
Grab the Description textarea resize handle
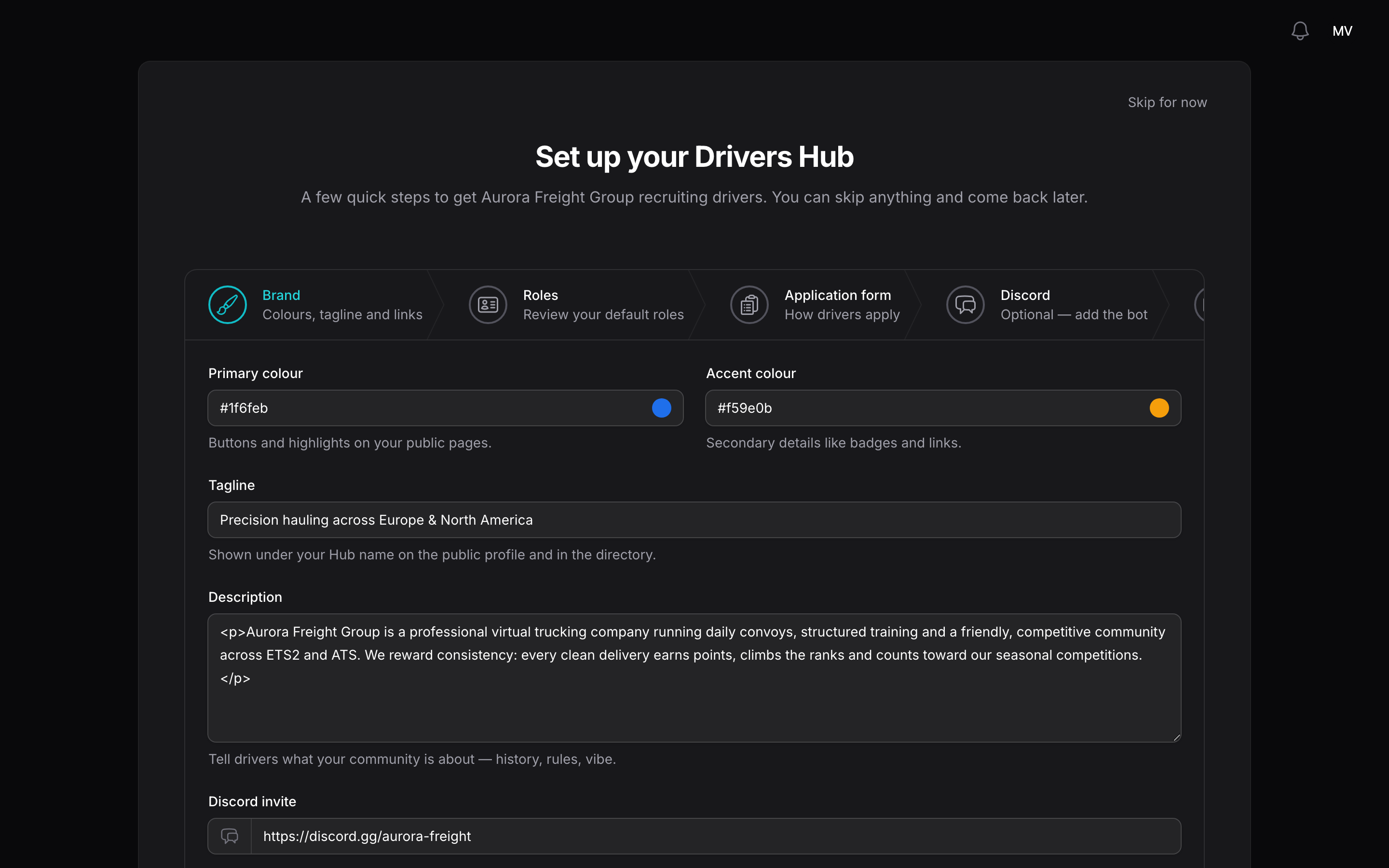(1176, 737)
